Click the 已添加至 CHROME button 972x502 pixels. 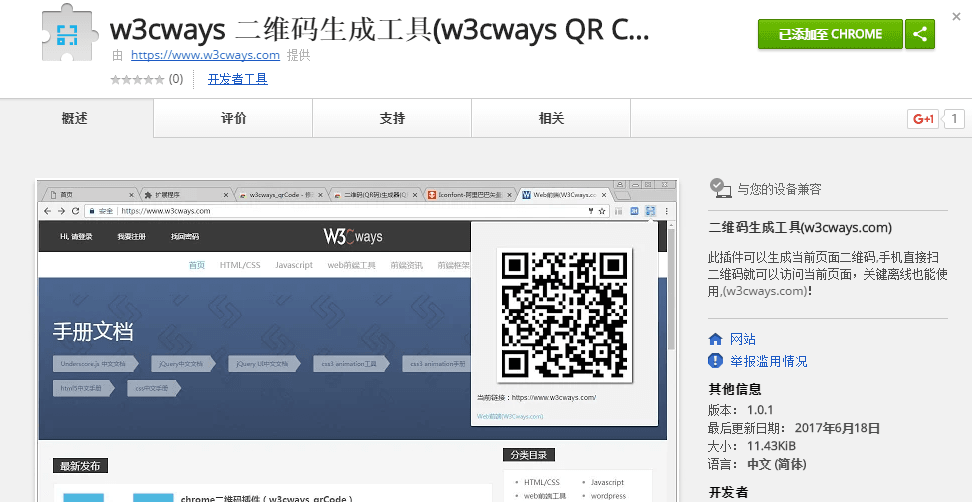pos(830,34)
